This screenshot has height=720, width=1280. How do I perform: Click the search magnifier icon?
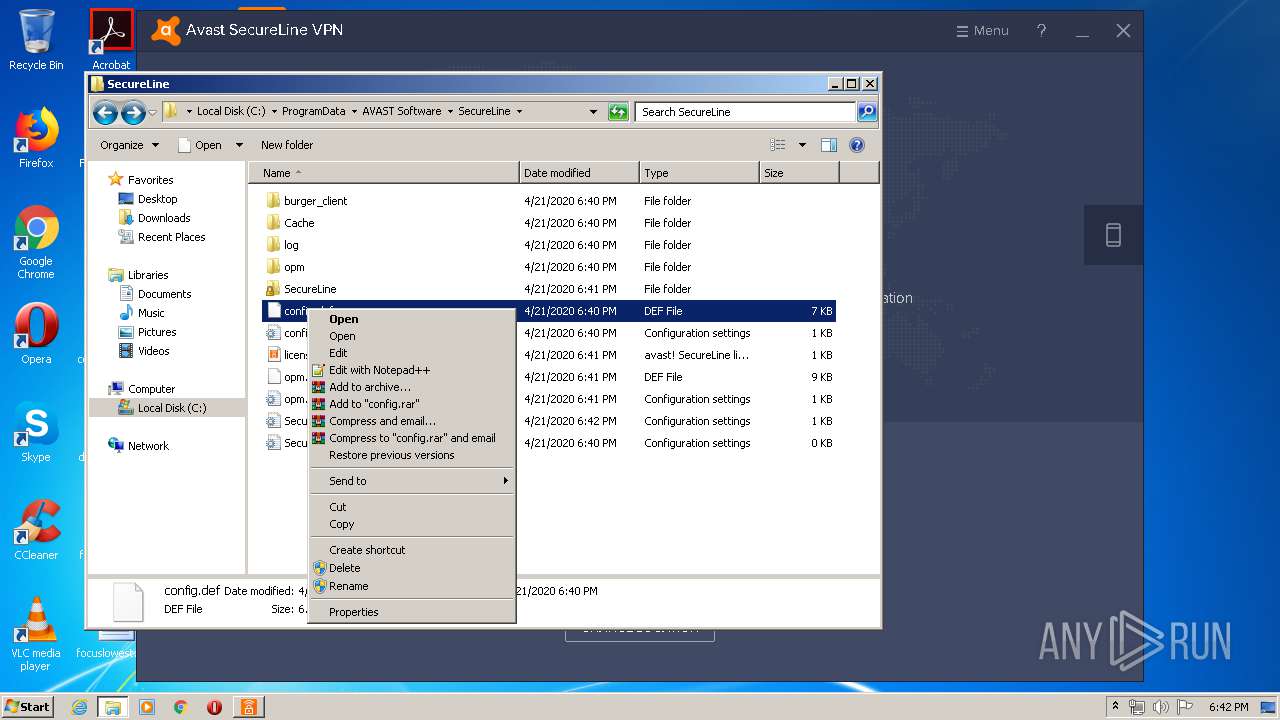tap(867, 112)
